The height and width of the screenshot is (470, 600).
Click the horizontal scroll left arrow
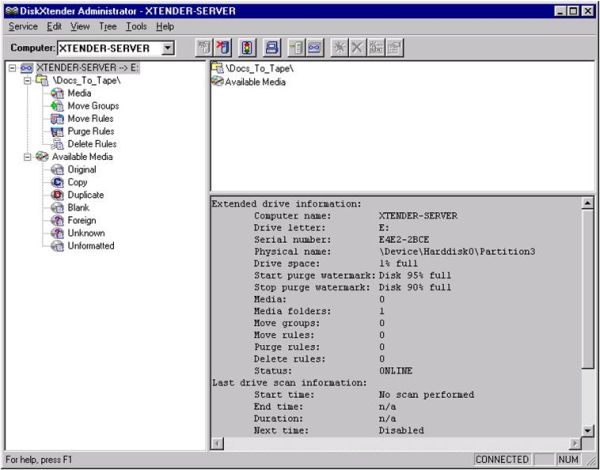click(217, 444)
